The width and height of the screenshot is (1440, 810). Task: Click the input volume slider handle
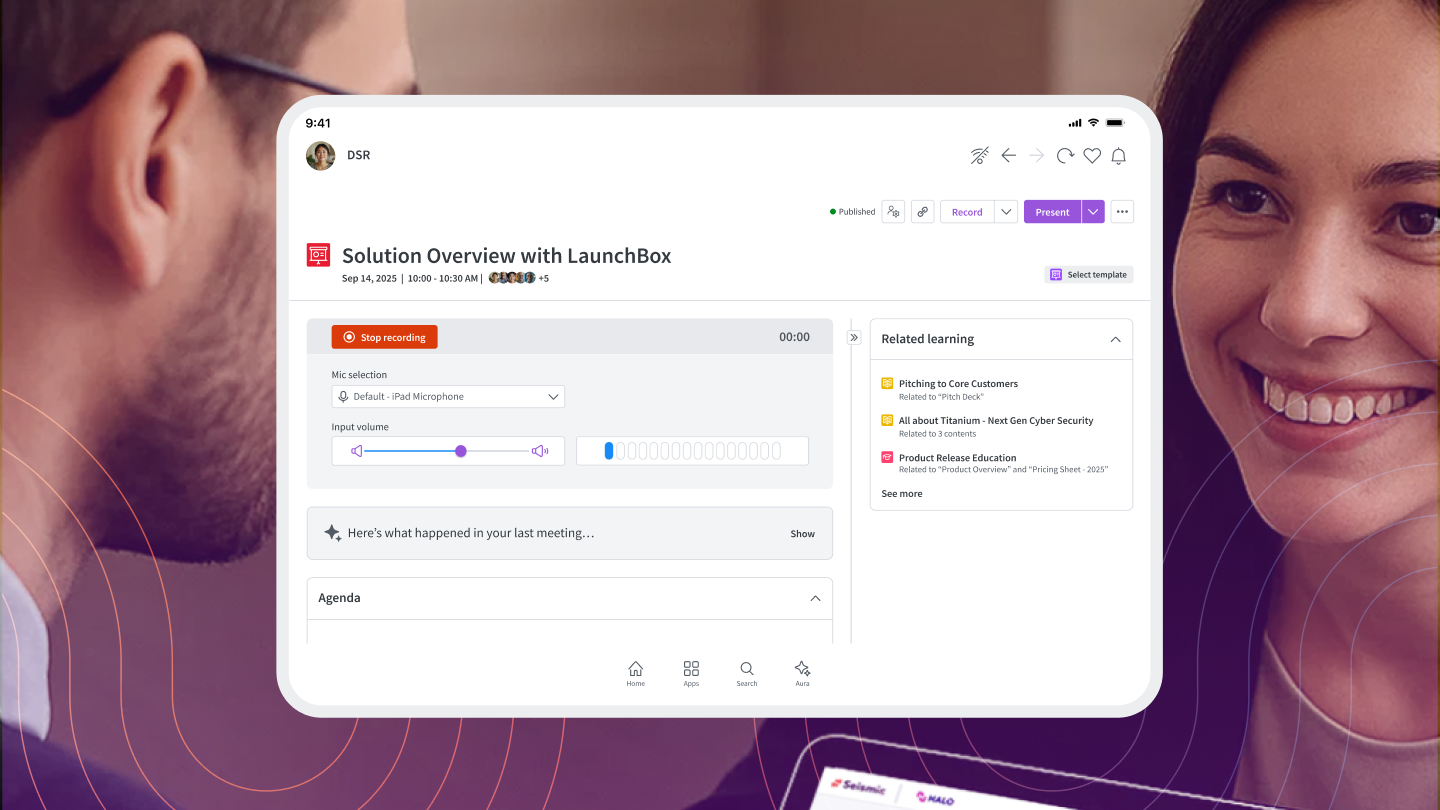[x=461, y=451]
